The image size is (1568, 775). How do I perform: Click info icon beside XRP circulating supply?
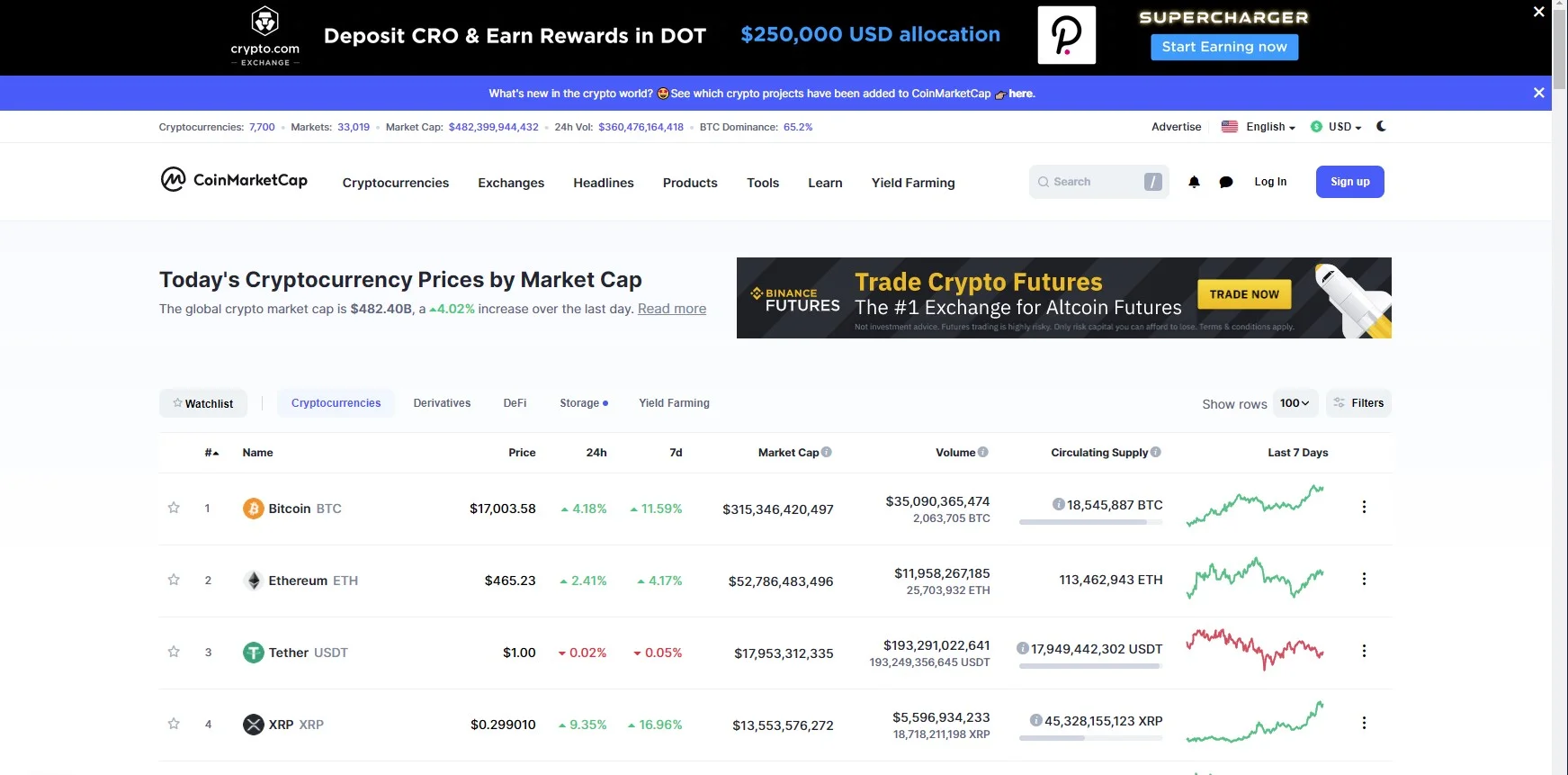(1036, 720)
